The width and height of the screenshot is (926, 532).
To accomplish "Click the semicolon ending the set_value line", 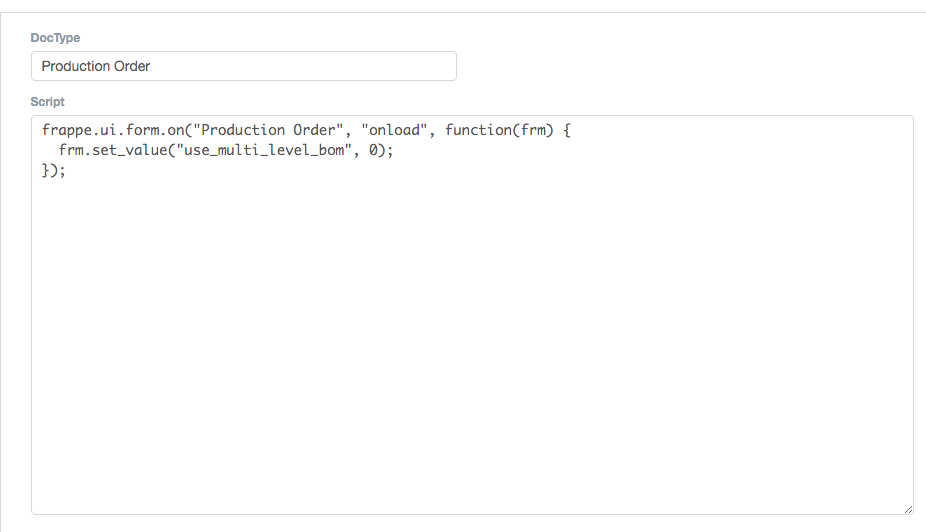I will point(390,150).
